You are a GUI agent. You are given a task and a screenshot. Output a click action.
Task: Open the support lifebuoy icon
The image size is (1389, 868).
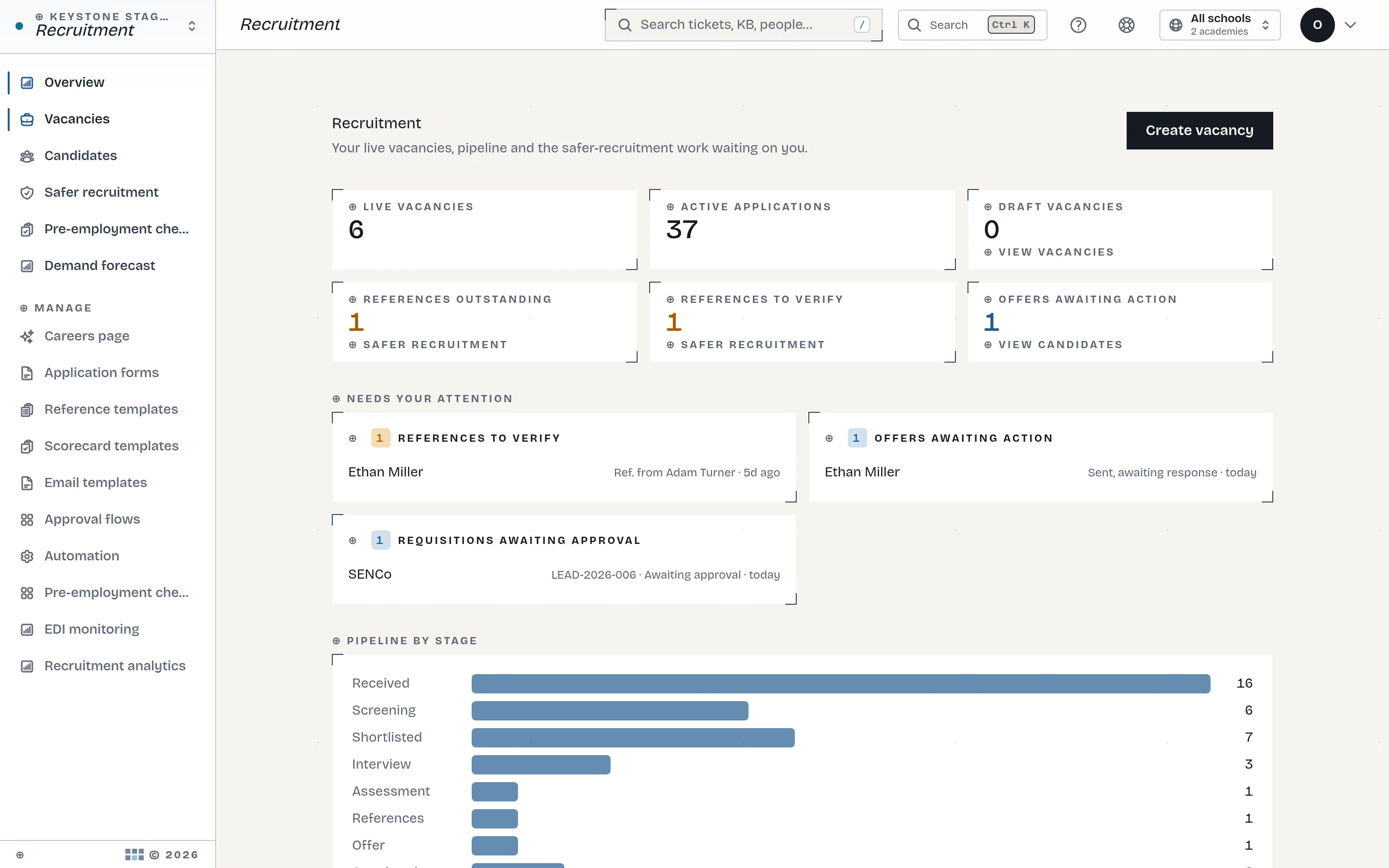point(1126,25)
